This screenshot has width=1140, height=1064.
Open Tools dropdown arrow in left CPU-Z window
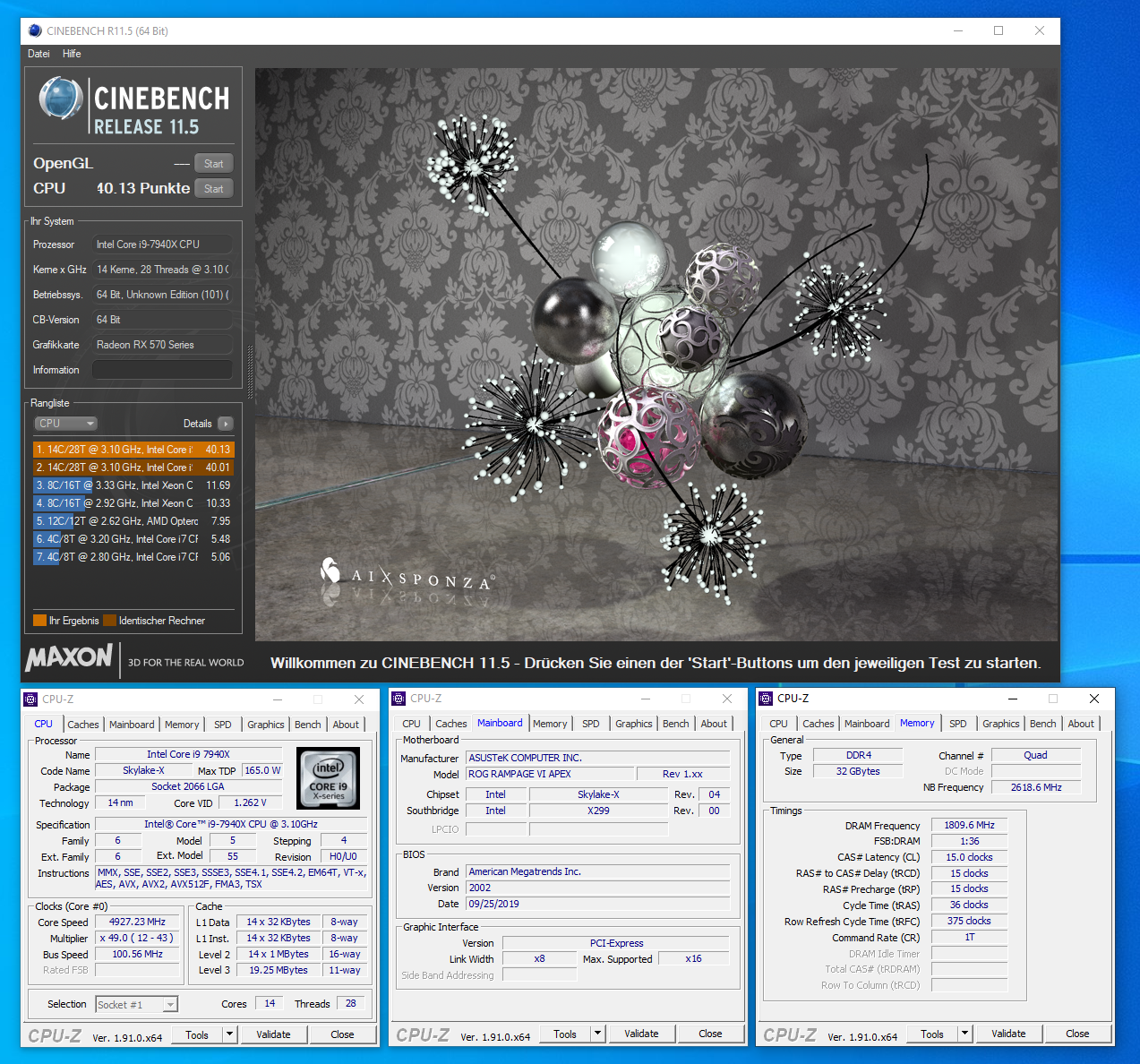pyautogui.click(x=229, y=1034)
